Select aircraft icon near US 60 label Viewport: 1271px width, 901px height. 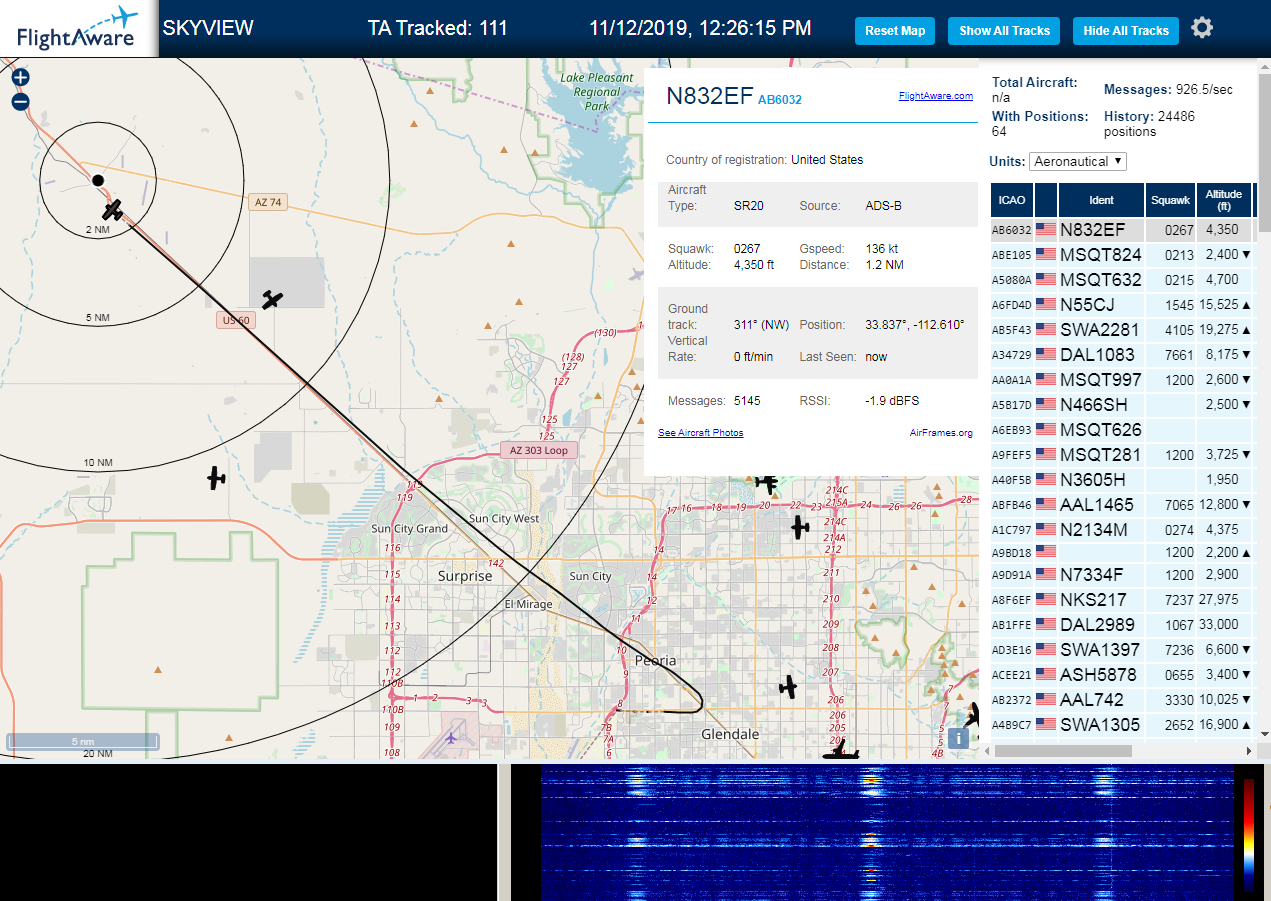pos(272,299)
